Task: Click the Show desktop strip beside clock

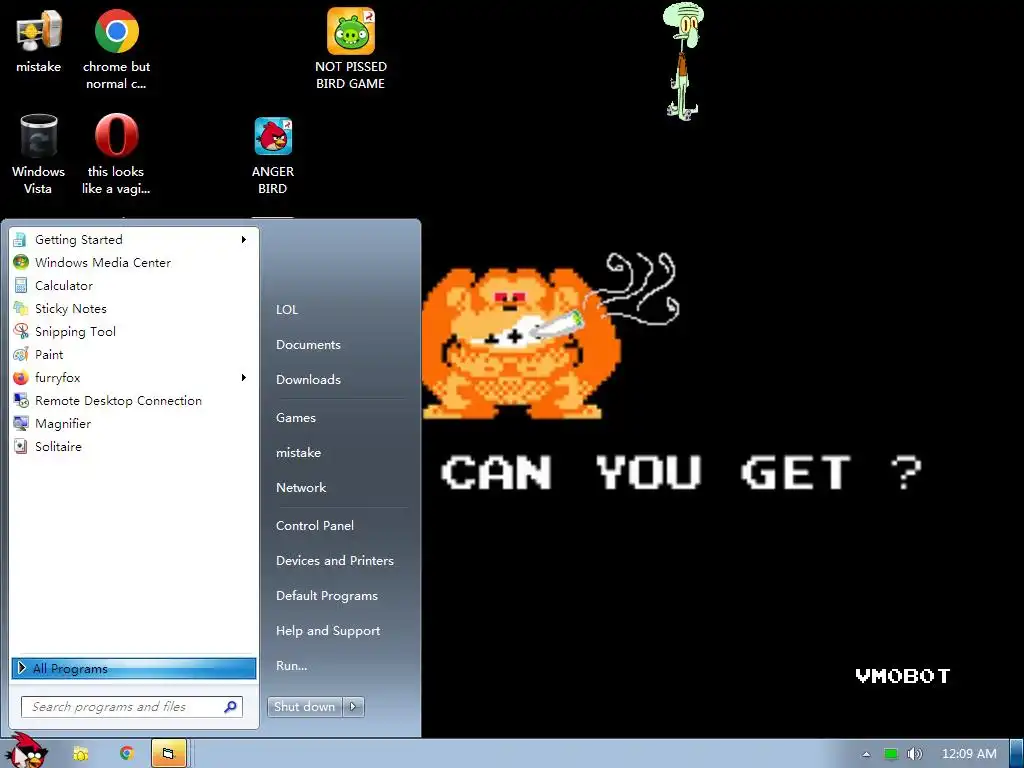Action: (x=1016, y=754)
